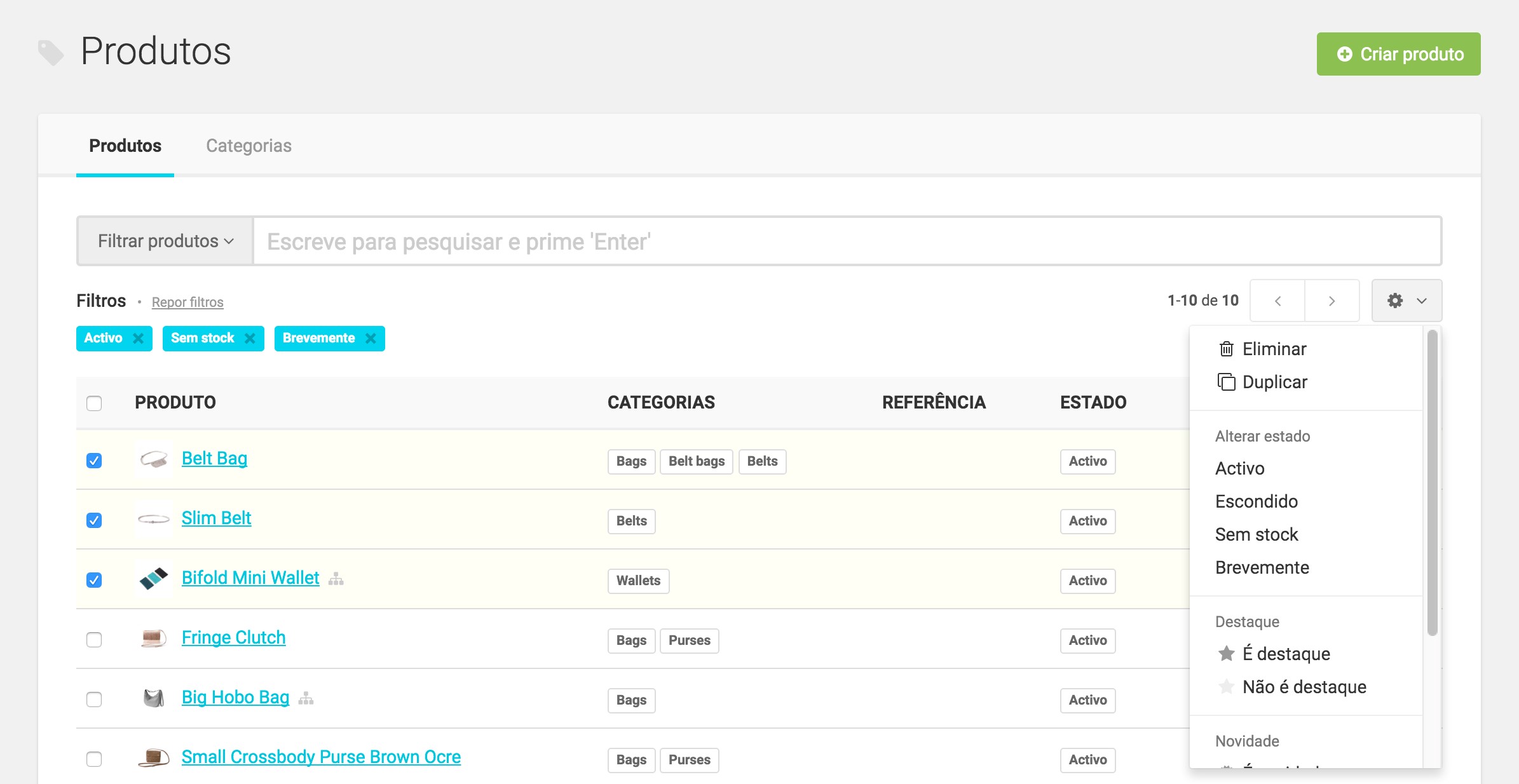
Task: Click the trash icon next to Eliminar
Action: (1227, 349)
